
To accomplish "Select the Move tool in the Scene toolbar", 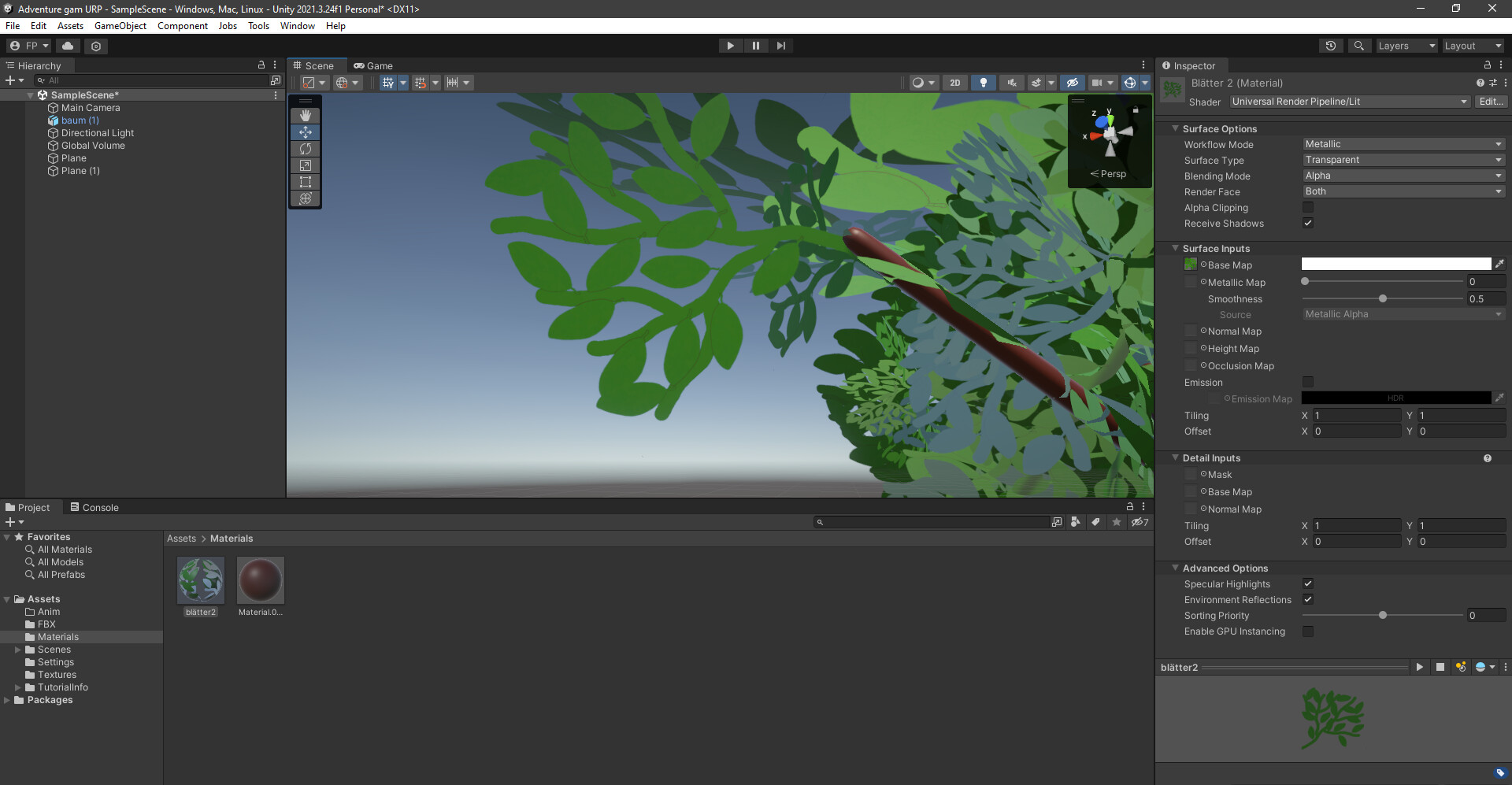I will [x=305, y=132].
